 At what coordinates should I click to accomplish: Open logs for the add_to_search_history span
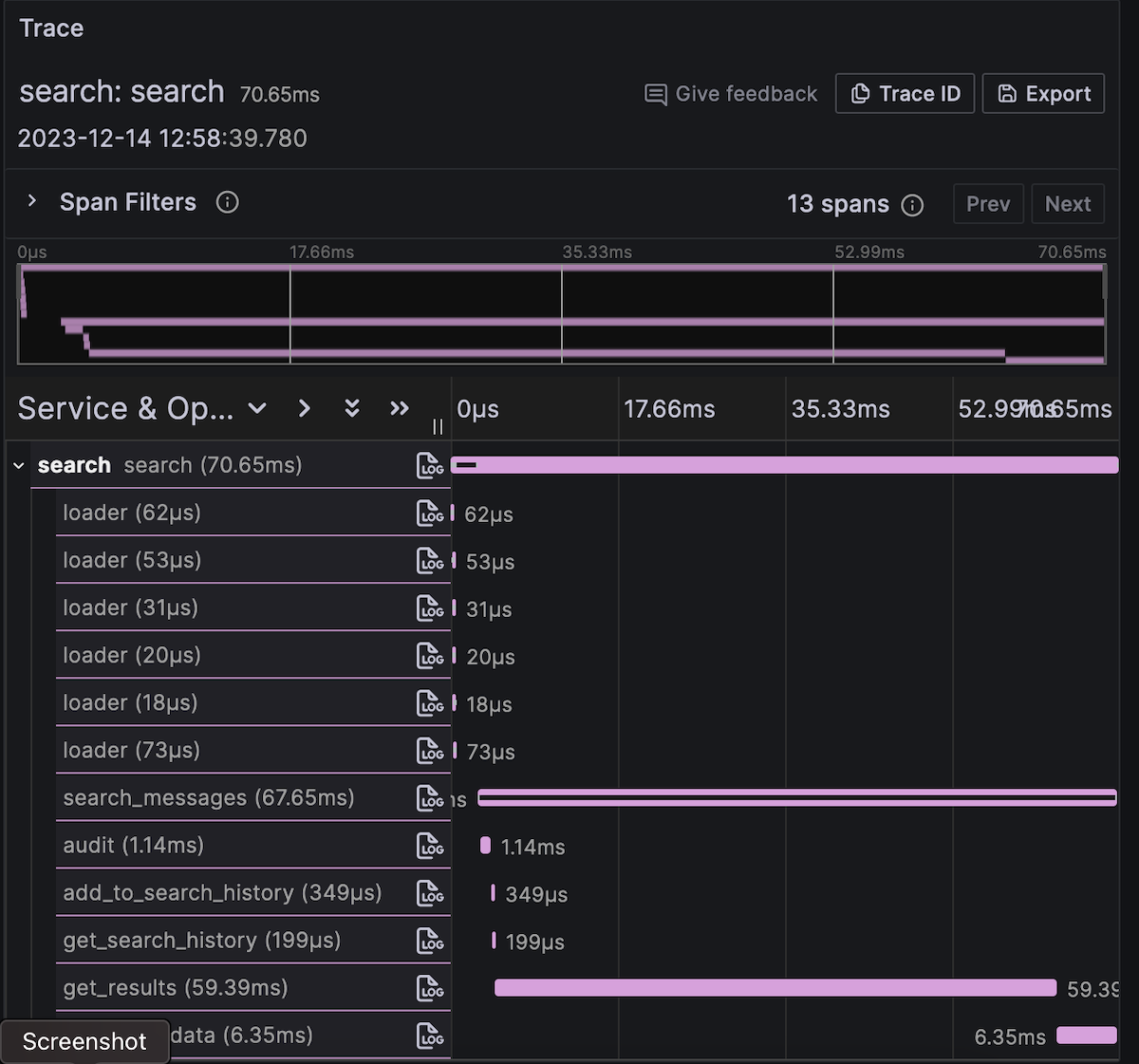click(430, 893)
